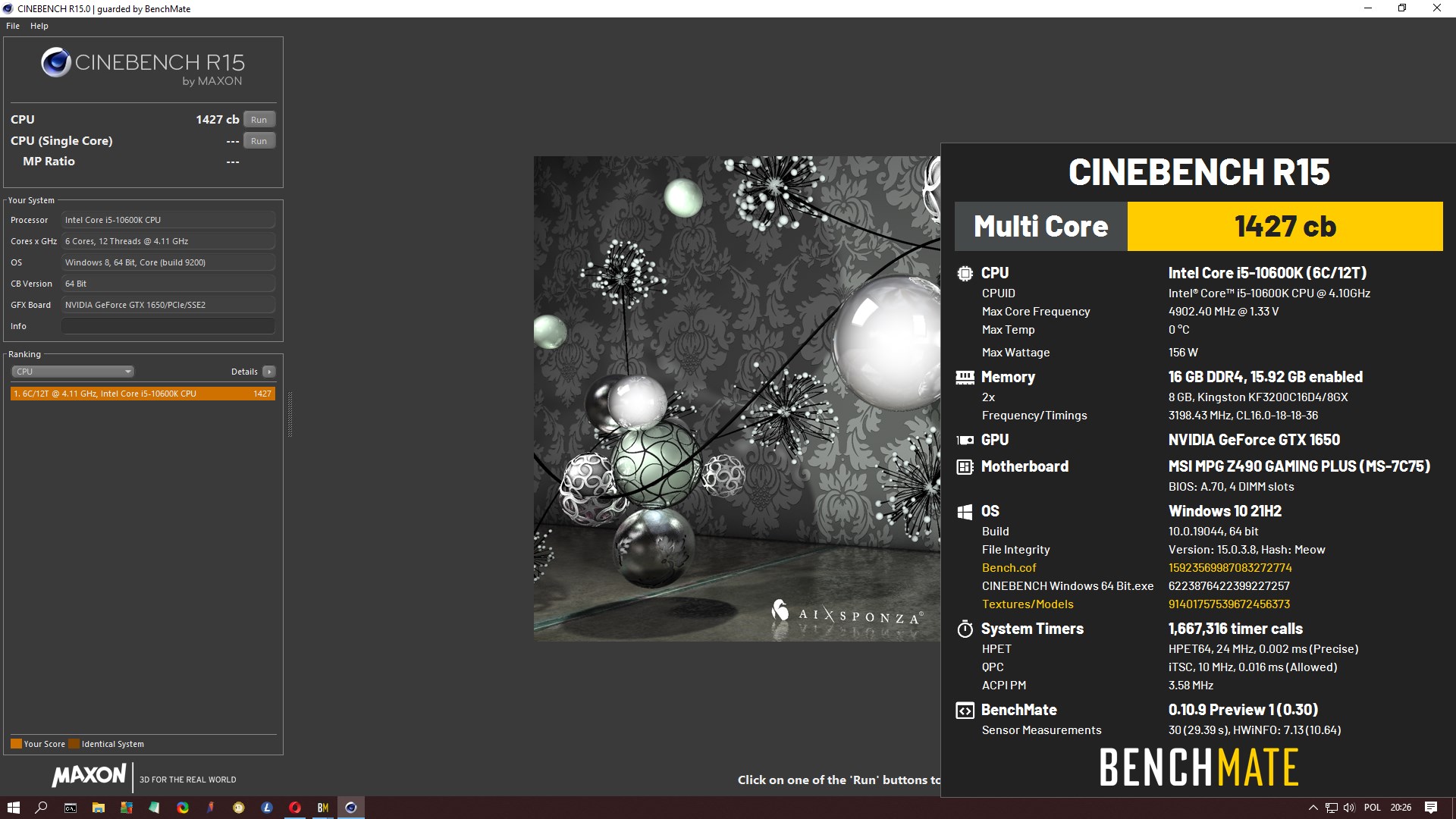Click the MSI MPG Z490 GAMING PLUS text
1456x819 pixels.
pyautogui.click(x=1299, y=466)
